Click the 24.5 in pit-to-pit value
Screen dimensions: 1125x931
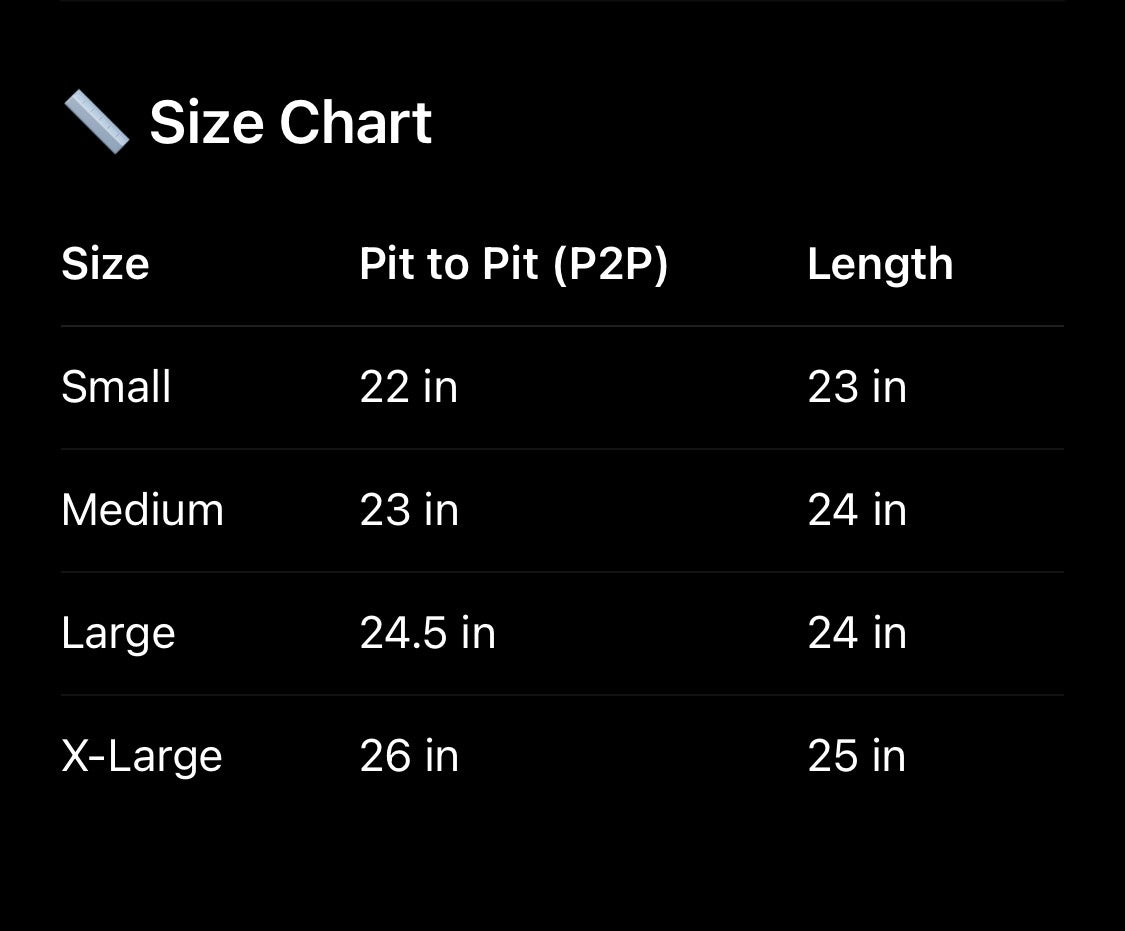427,633
